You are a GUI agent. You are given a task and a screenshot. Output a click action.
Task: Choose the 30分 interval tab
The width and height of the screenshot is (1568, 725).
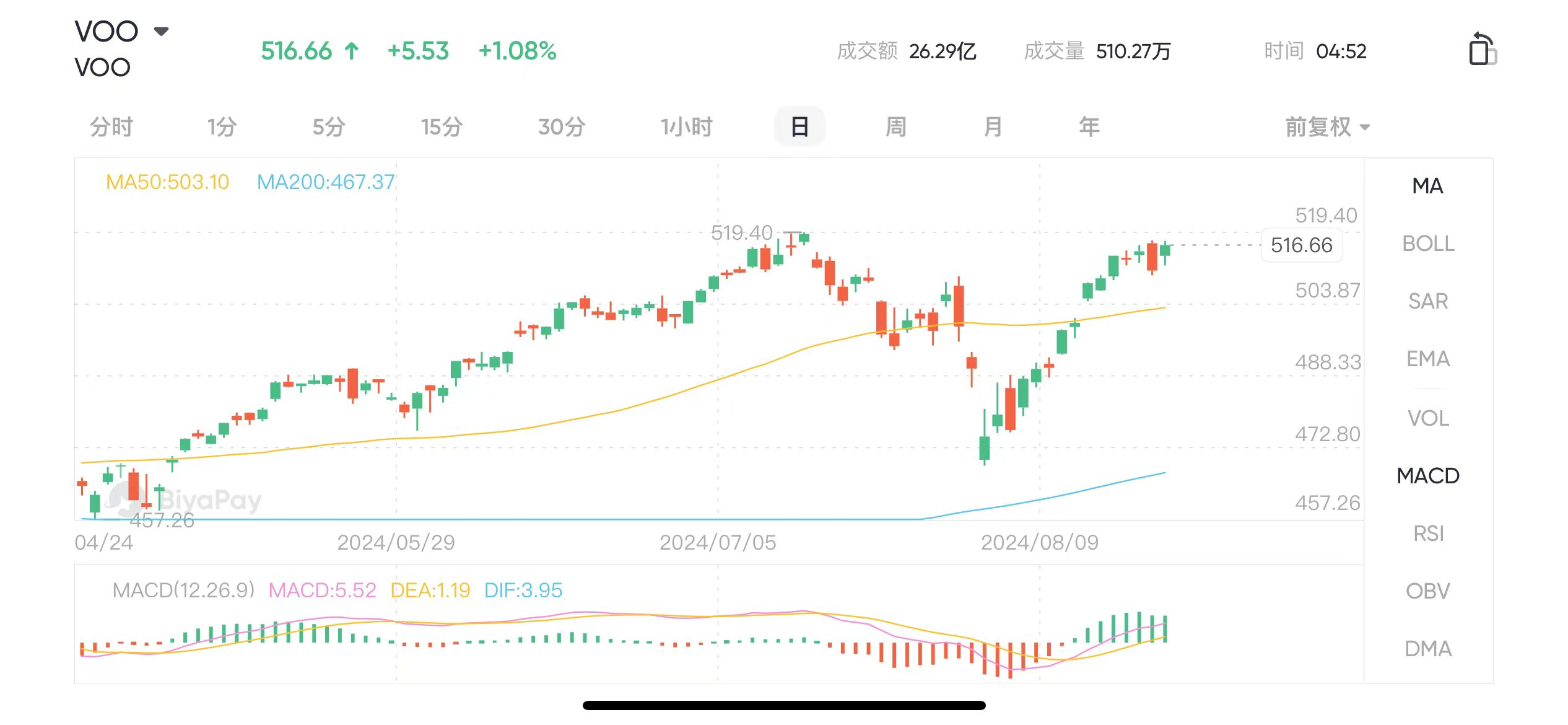[562, 127]
